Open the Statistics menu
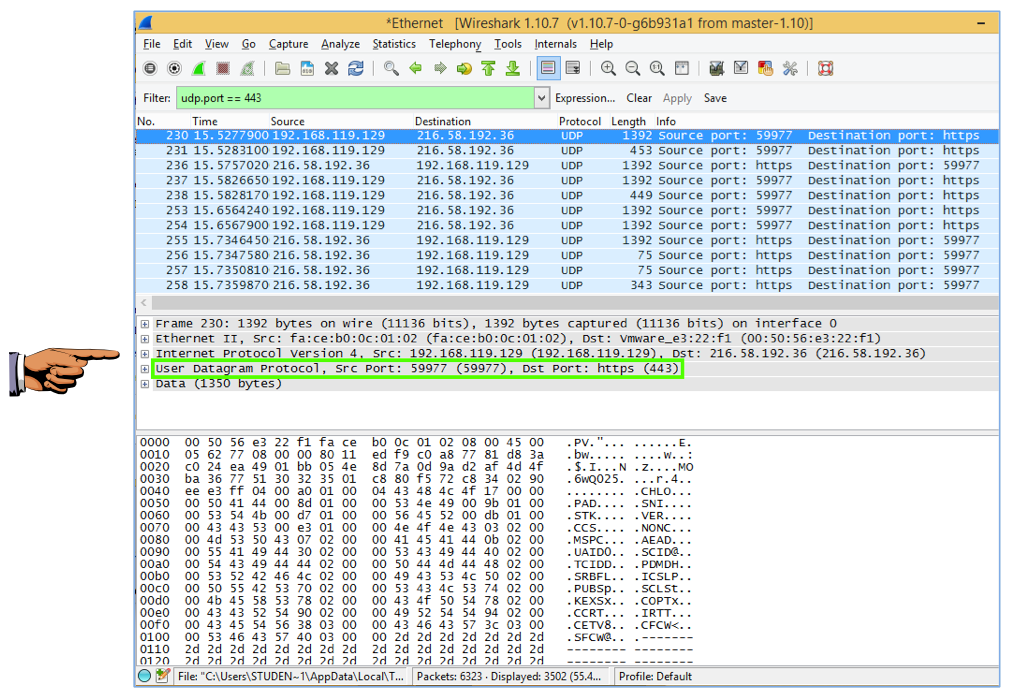1011x700 pixels. 394,44
